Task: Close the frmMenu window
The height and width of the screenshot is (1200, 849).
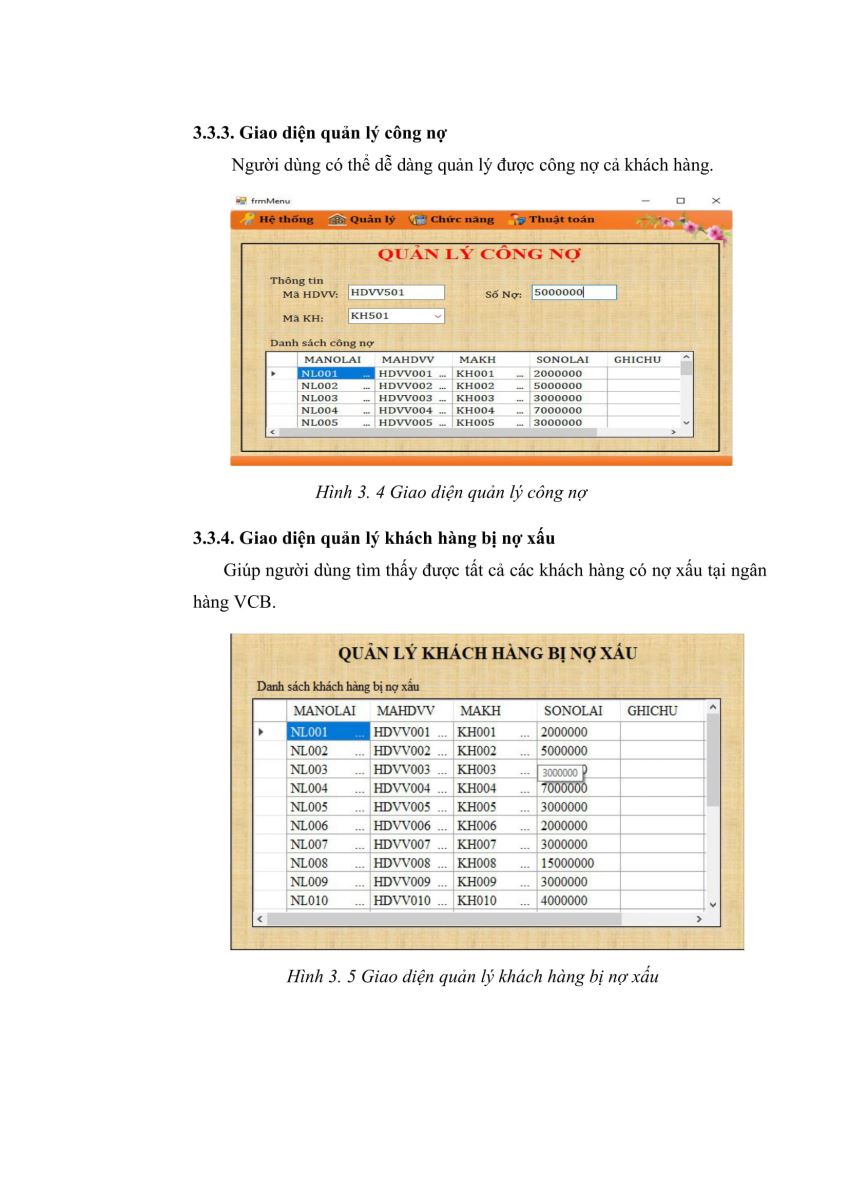Action: (716, 200)
